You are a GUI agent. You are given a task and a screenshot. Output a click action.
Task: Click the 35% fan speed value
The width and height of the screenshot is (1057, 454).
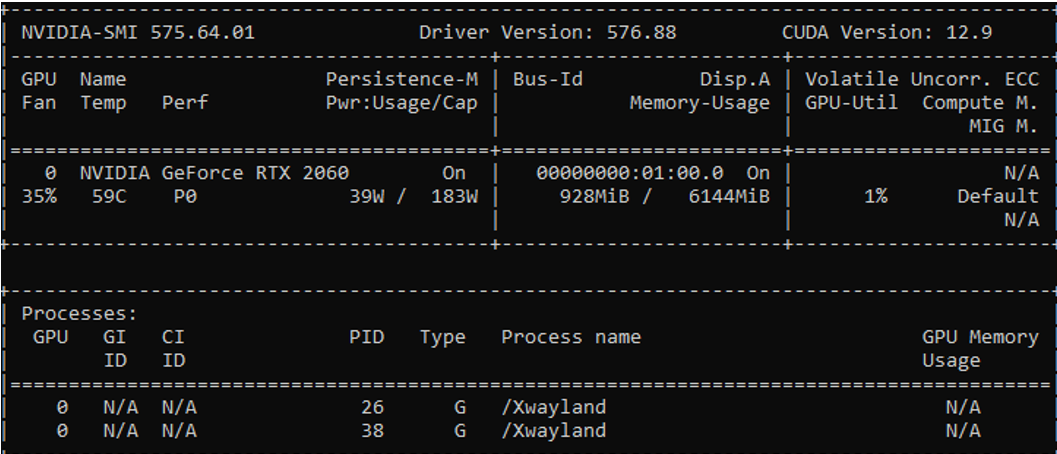[x=40, y=196]
